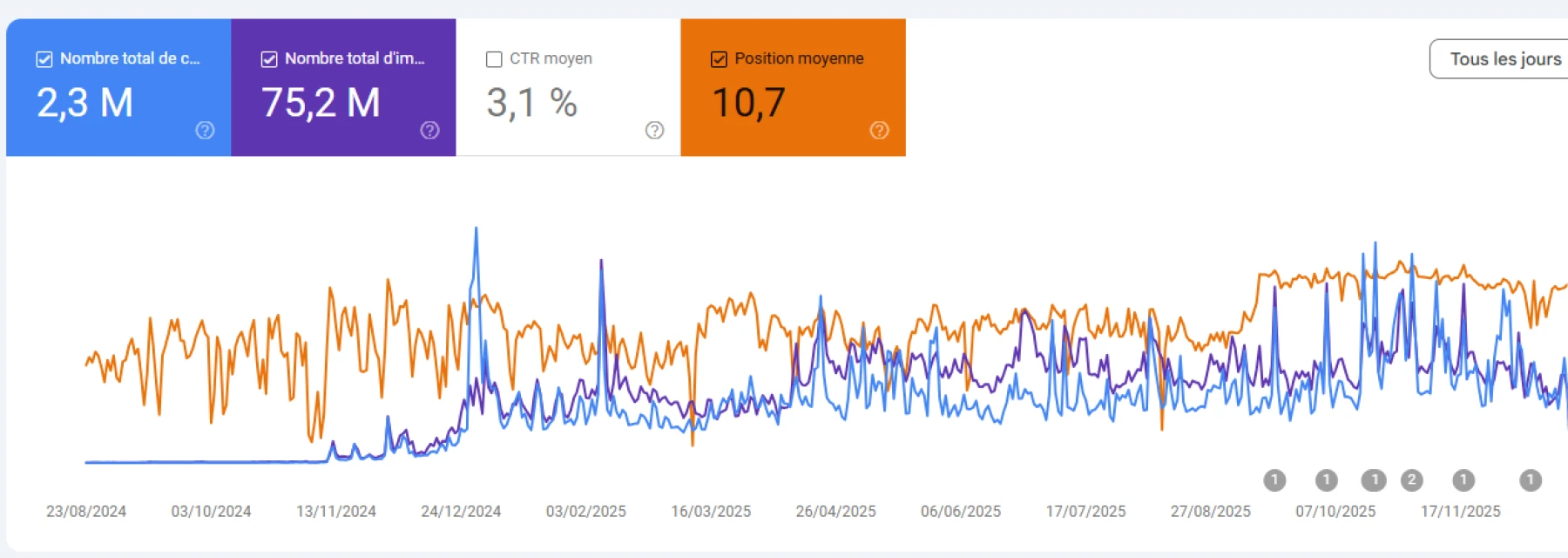This screenshot has width=1568, height=558.
Task: Click help icon on total clicks card
Action: [205, 130]
